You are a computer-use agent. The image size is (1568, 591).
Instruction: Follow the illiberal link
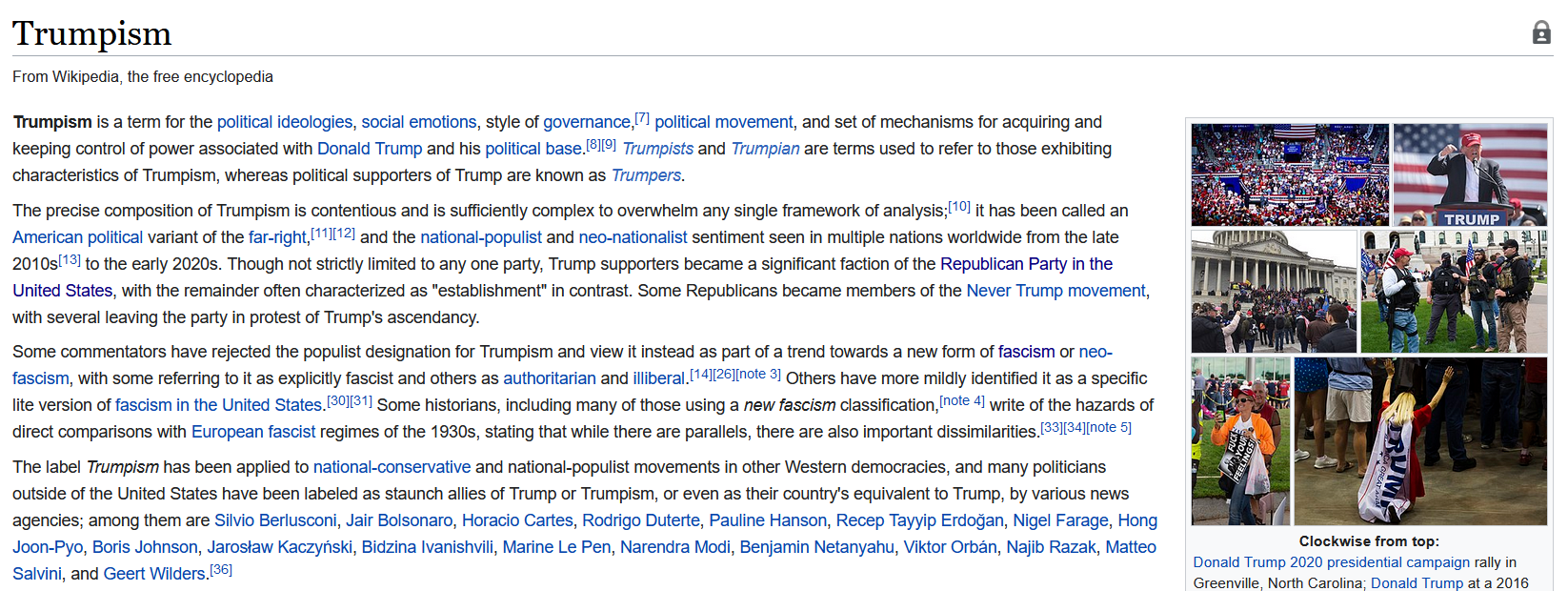tap(659, 378)
